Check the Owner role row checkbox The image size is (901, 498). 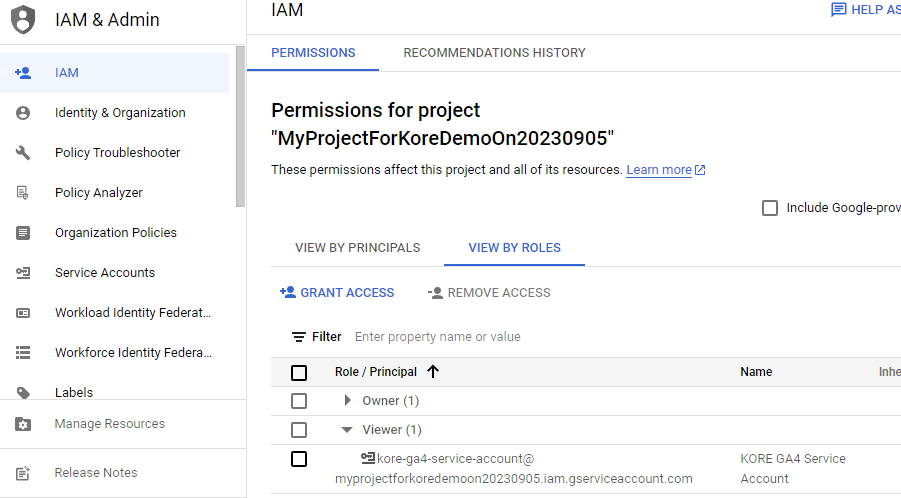299,401
